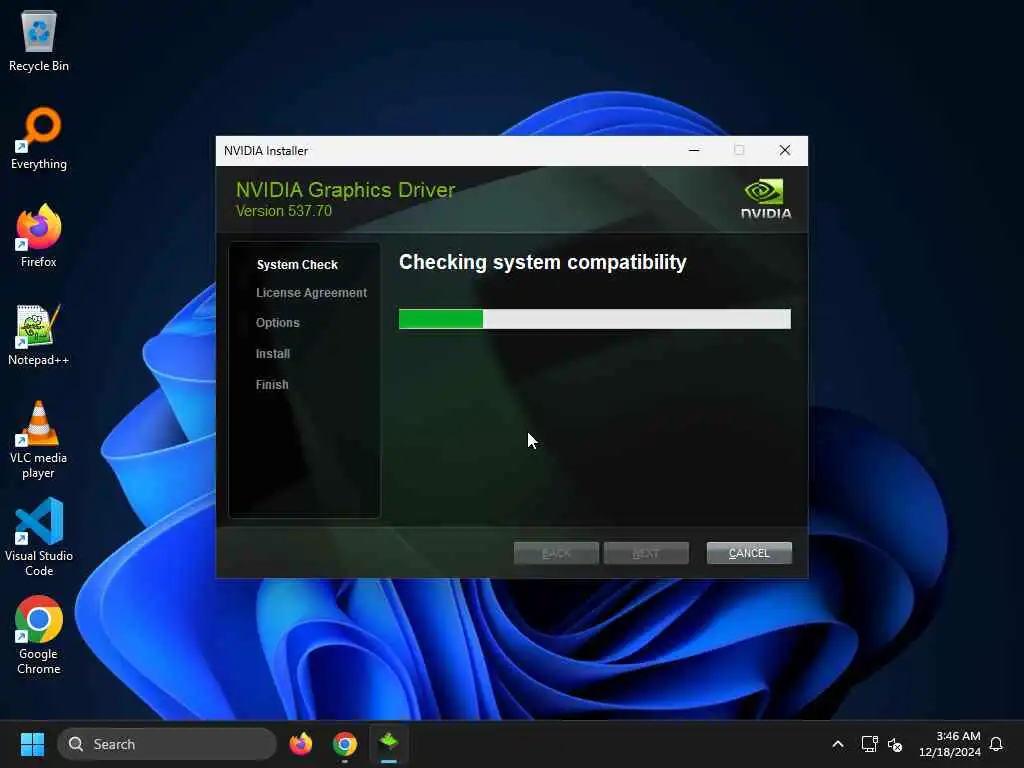
Task: Open the Windows Start menu
Action: [32, 744]
